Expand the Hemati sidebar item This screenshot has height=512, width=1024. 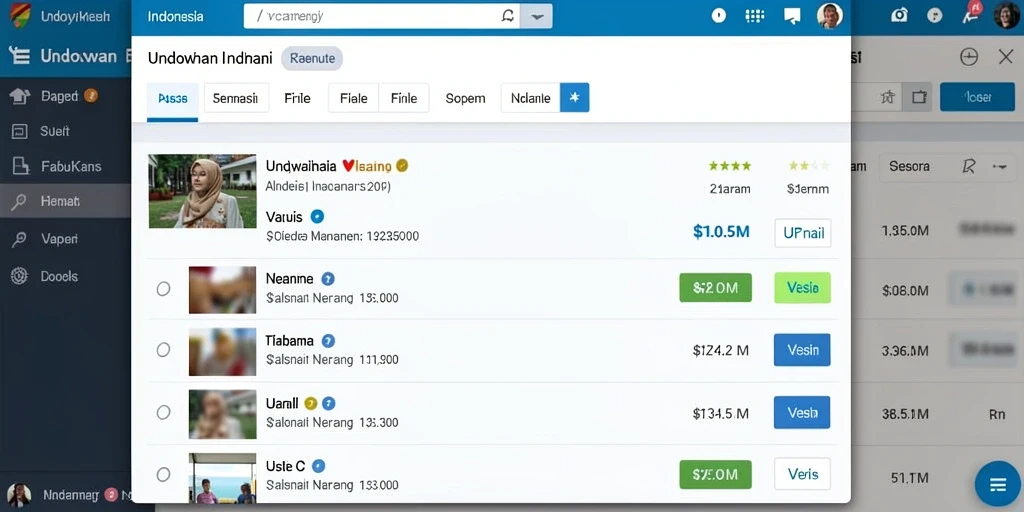pyautogui.click(x=65, y=201)
